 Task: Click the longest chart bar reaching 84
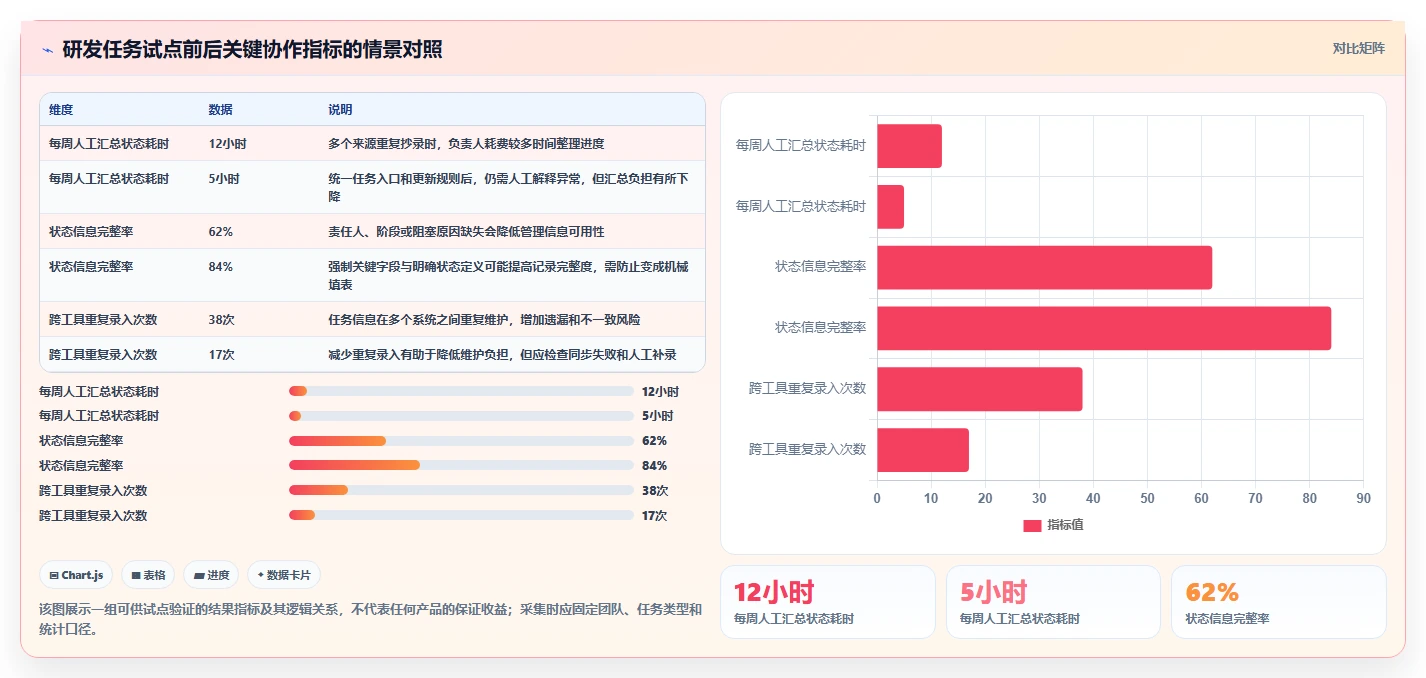click(1104, 328)
